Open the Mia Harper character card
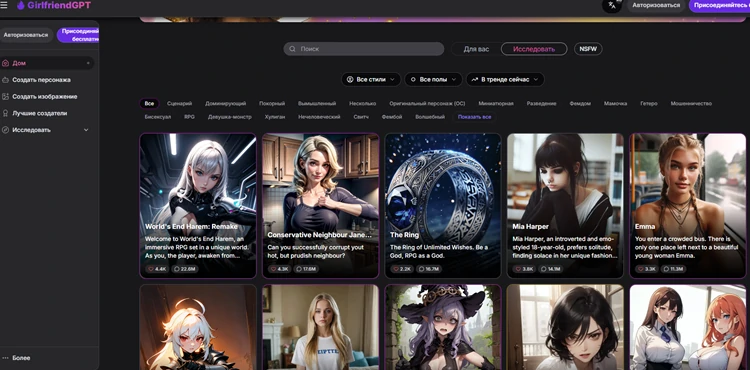This screenshot has width=750, height=370. [x=565, y=206]
